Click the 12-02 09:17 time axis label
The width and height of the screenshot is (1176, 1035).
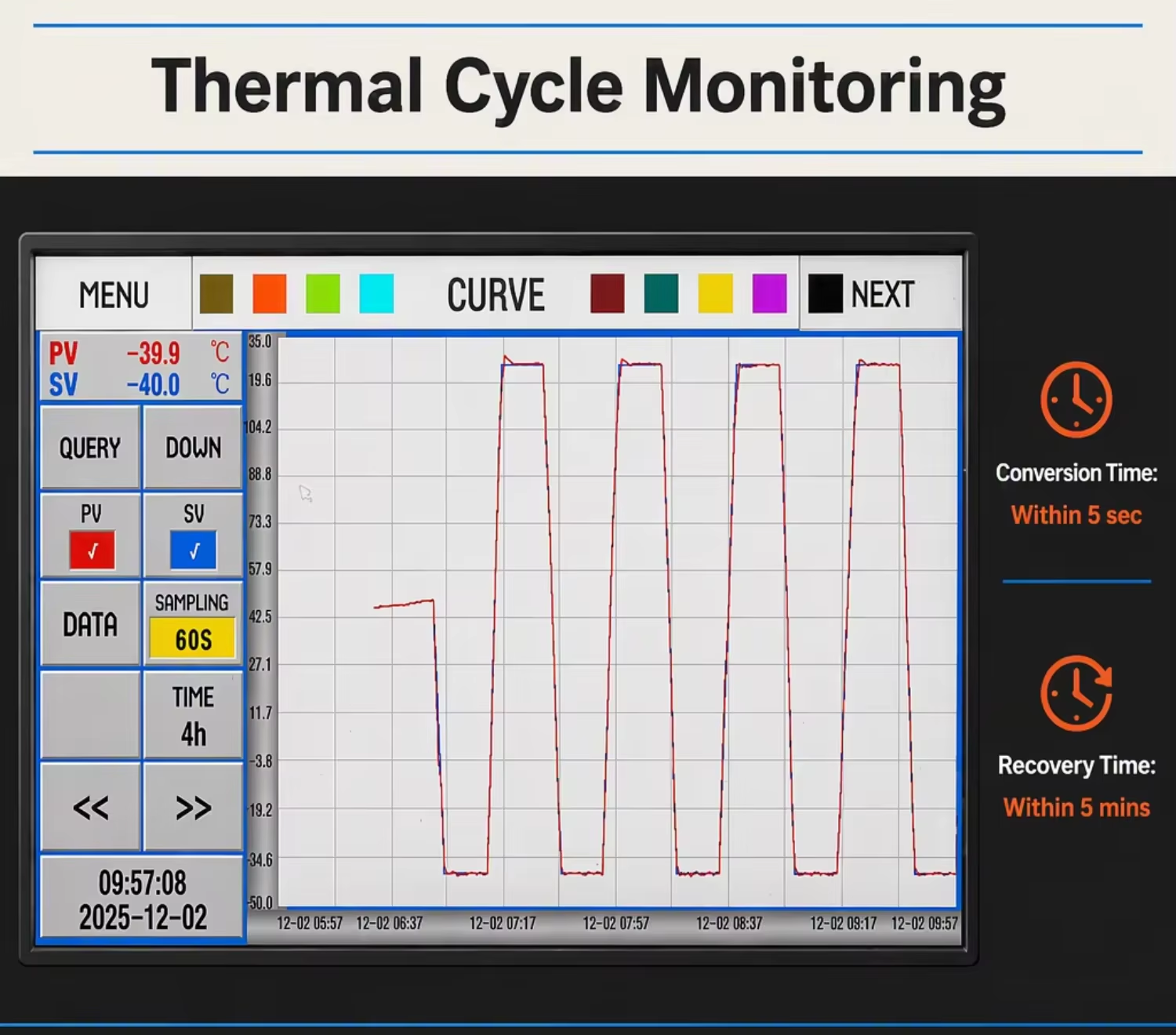[844, 924]
